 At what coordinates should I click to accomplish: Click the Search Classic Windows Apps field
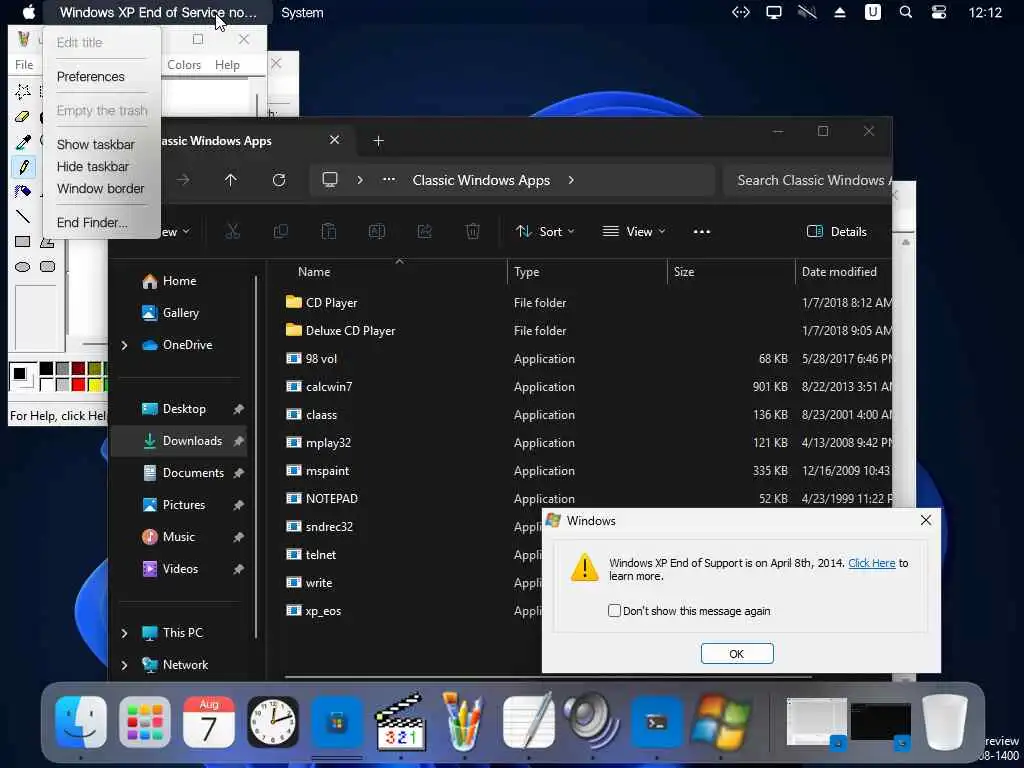point(808,180)
